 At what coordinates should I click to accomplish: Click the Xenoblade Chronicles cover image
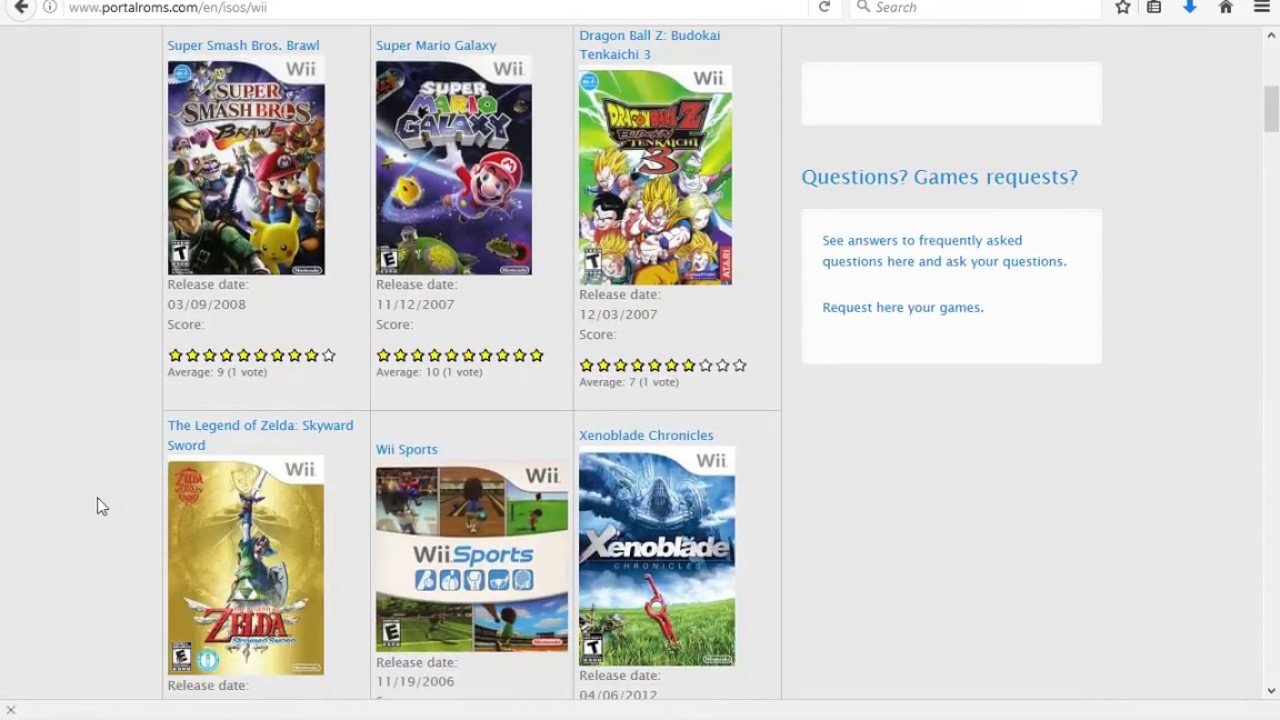point(656,557)
